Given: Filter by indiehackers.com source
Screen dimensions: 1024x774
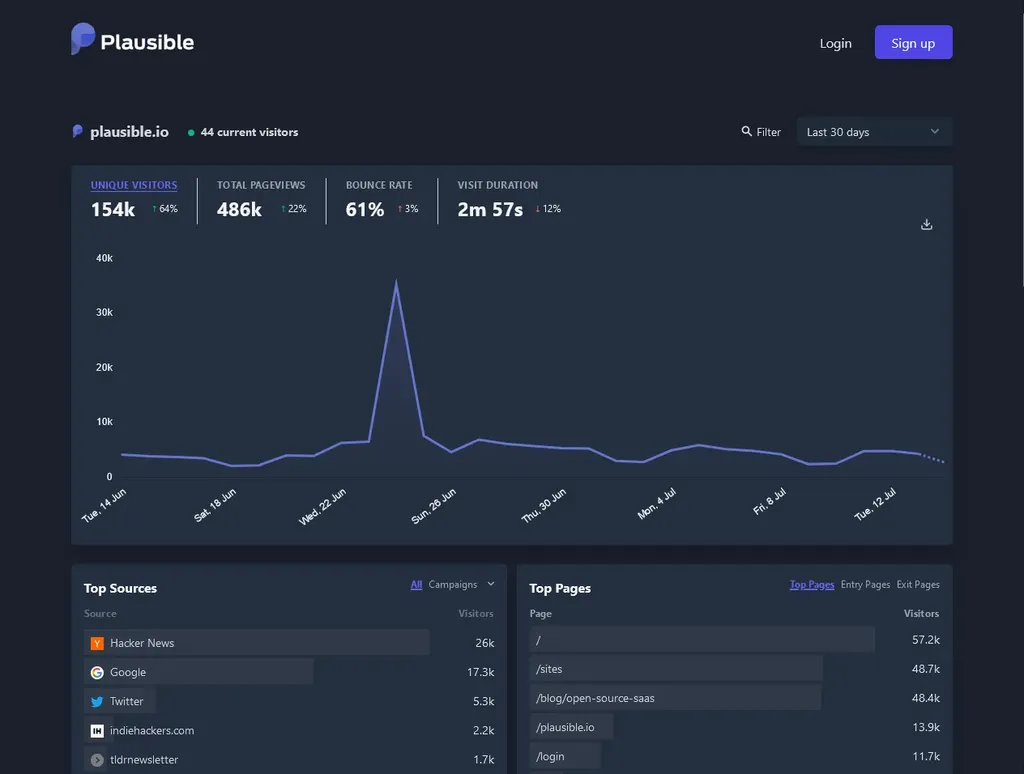Looking at the screenshot, I should click(152, 730).
